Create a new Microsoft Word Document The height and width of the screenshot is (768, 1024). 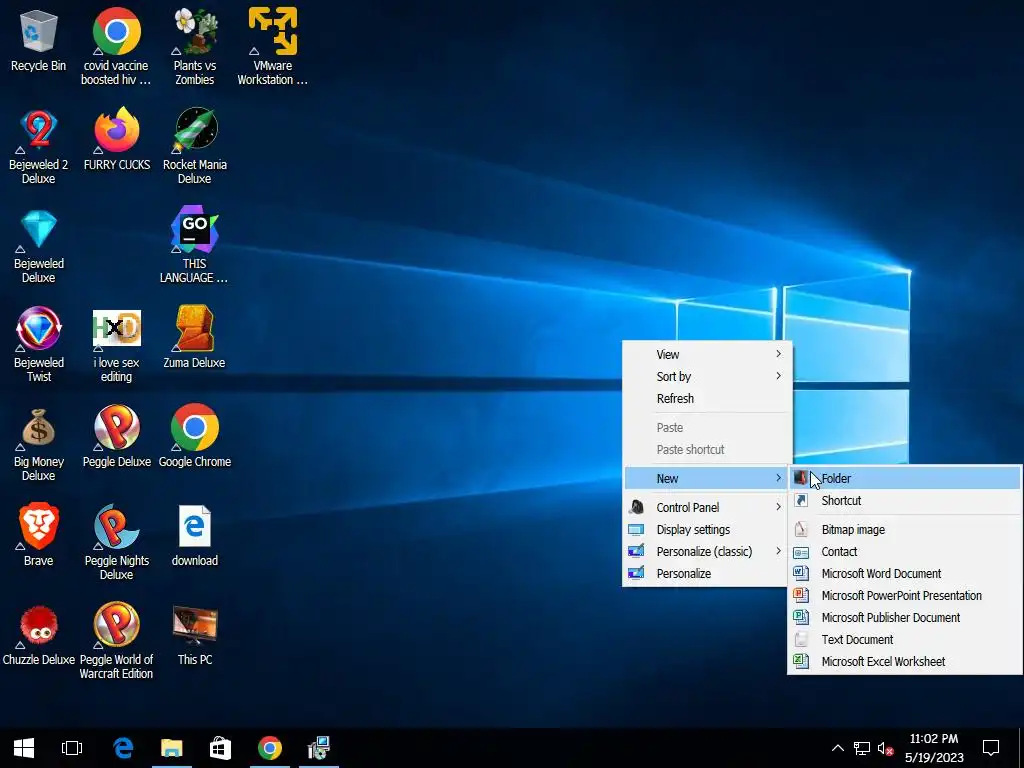904,574
